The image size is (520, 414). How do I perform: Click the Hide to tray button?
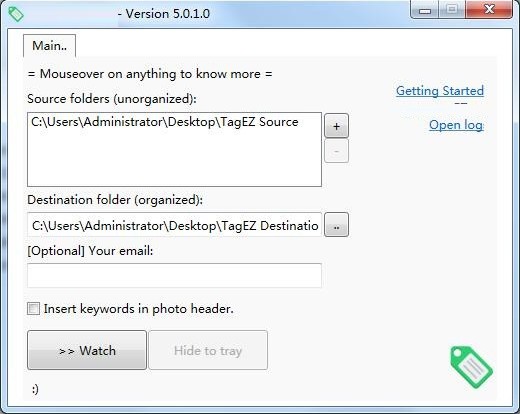pos(208,350)
